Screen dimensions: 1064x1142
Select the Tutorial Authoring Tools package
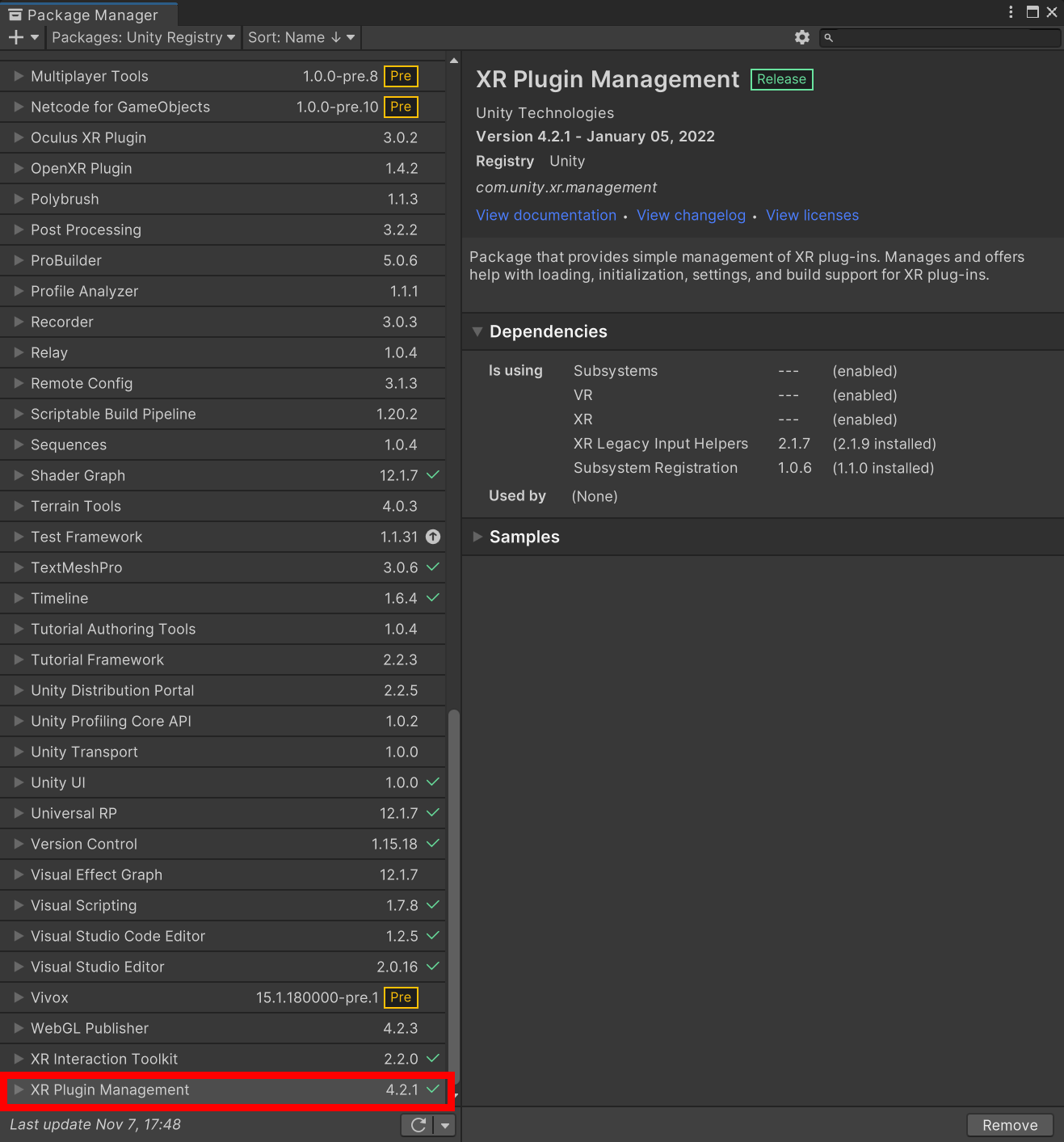pos(222,629)
